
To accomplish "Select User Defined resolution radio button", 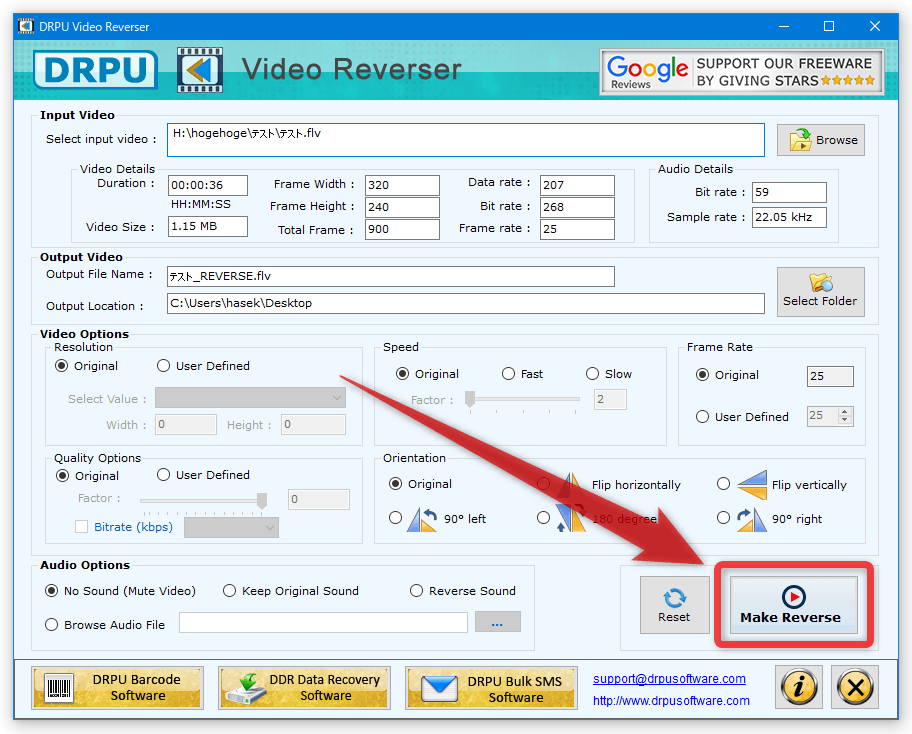I will click(163, 366).
